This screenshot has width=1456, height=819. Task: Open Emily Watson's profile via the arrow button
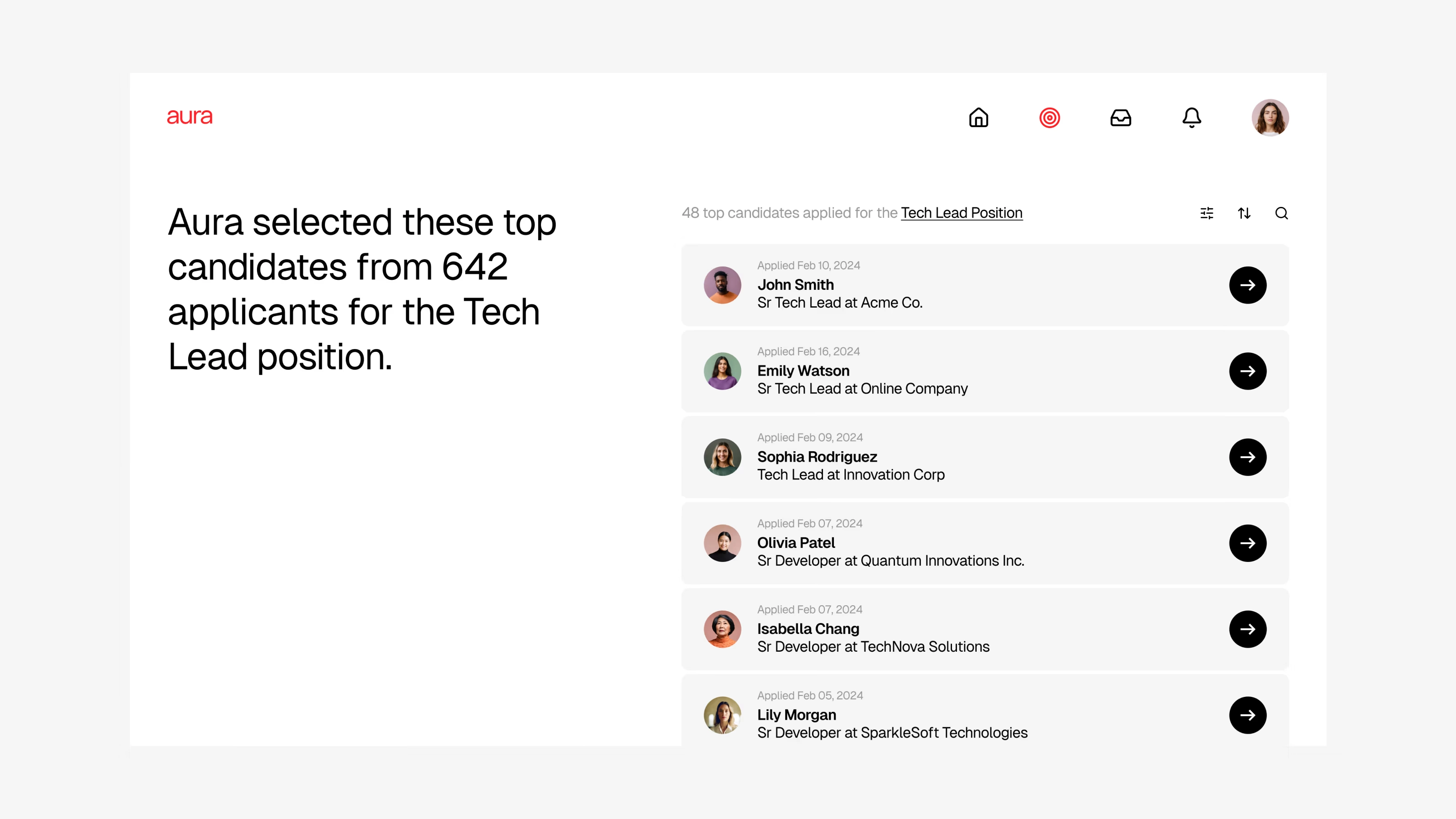[x=1248, y=371]
